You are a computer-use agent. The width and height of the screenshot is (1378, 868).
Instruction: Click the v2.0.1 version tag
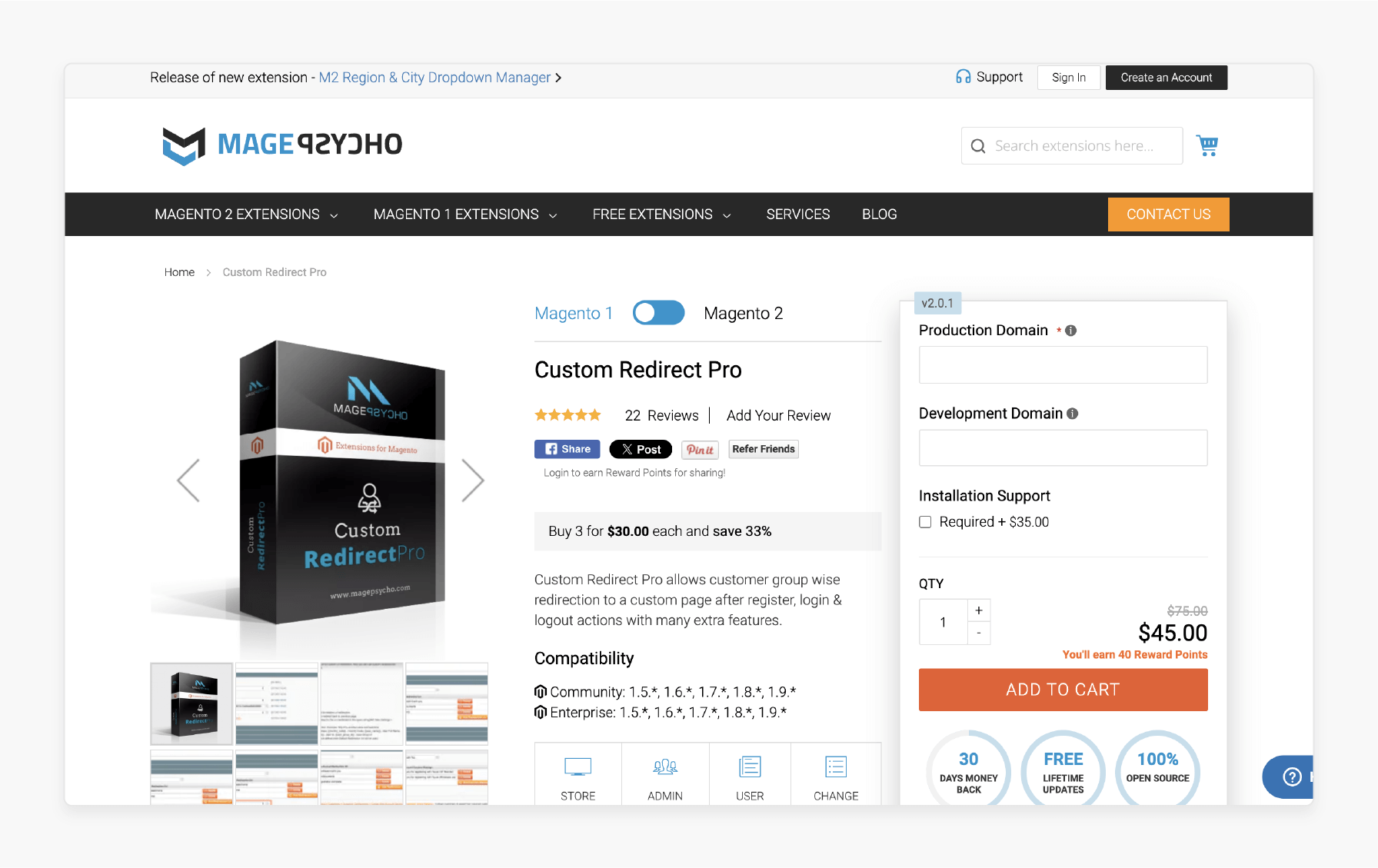(x=937, y=303)
